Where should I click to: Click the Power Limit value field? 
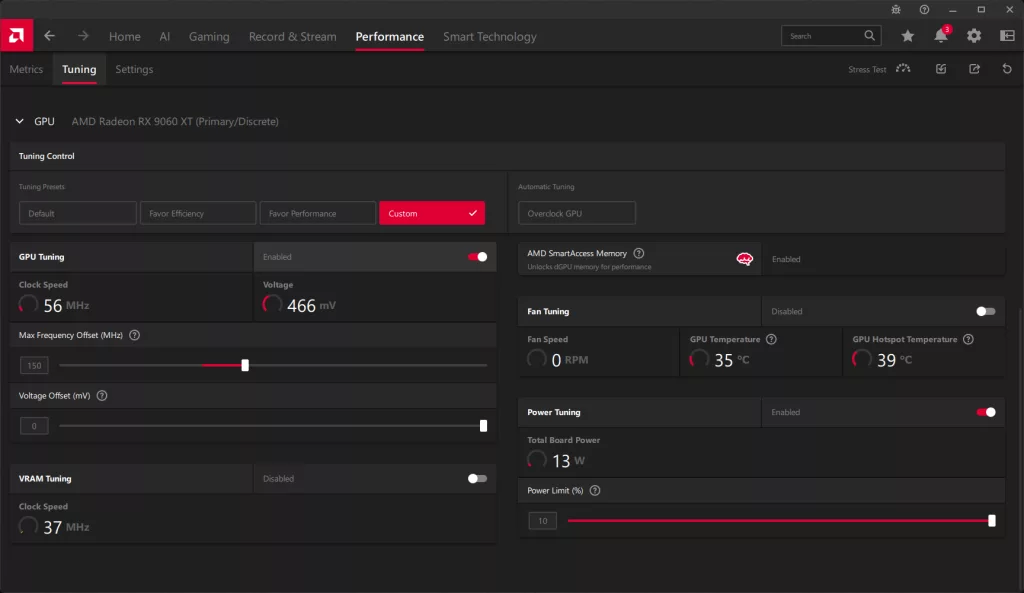click(542, 521)
